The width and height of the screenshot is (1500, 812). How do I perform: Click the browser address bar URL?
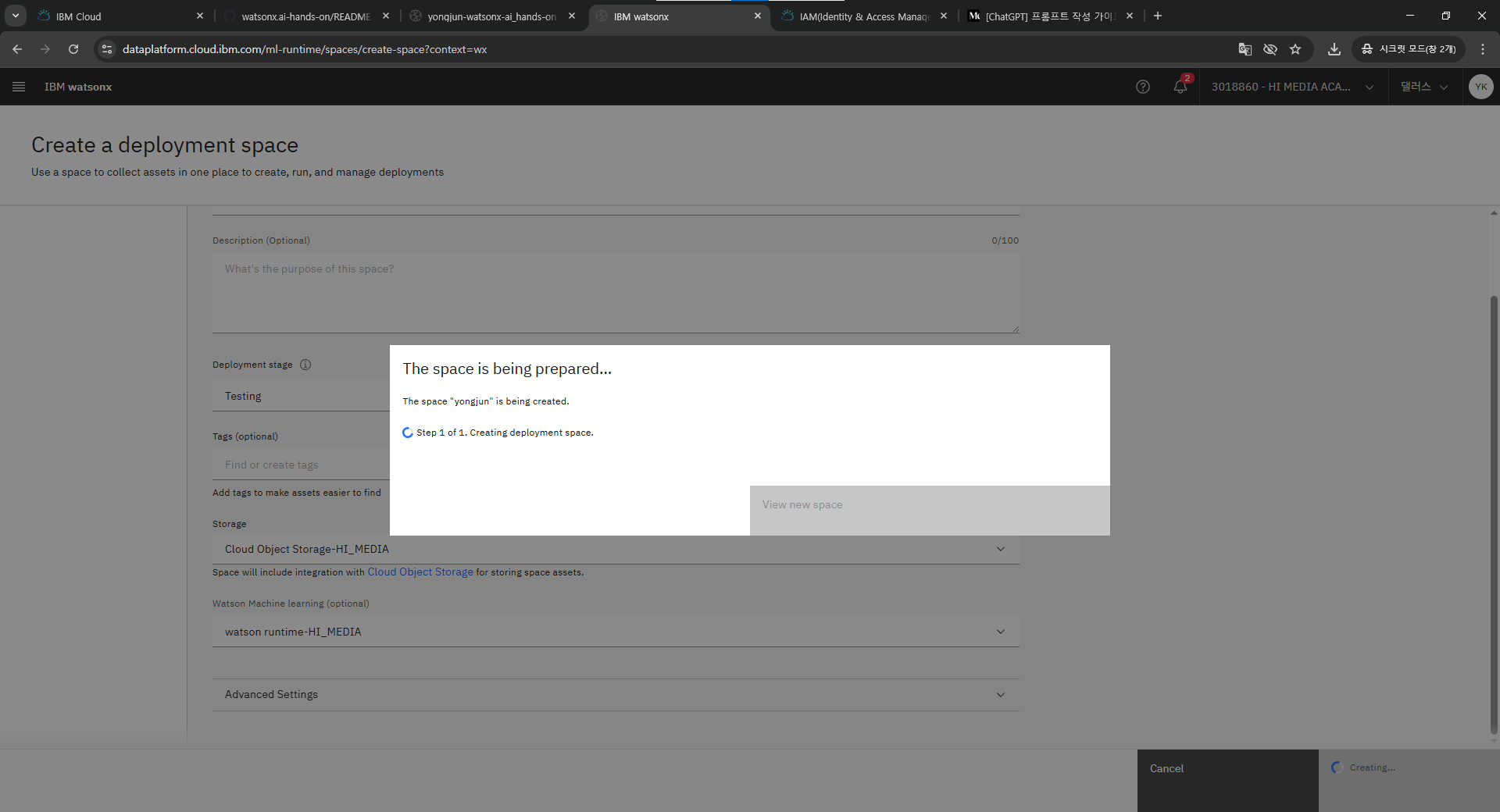coord(305,49)
